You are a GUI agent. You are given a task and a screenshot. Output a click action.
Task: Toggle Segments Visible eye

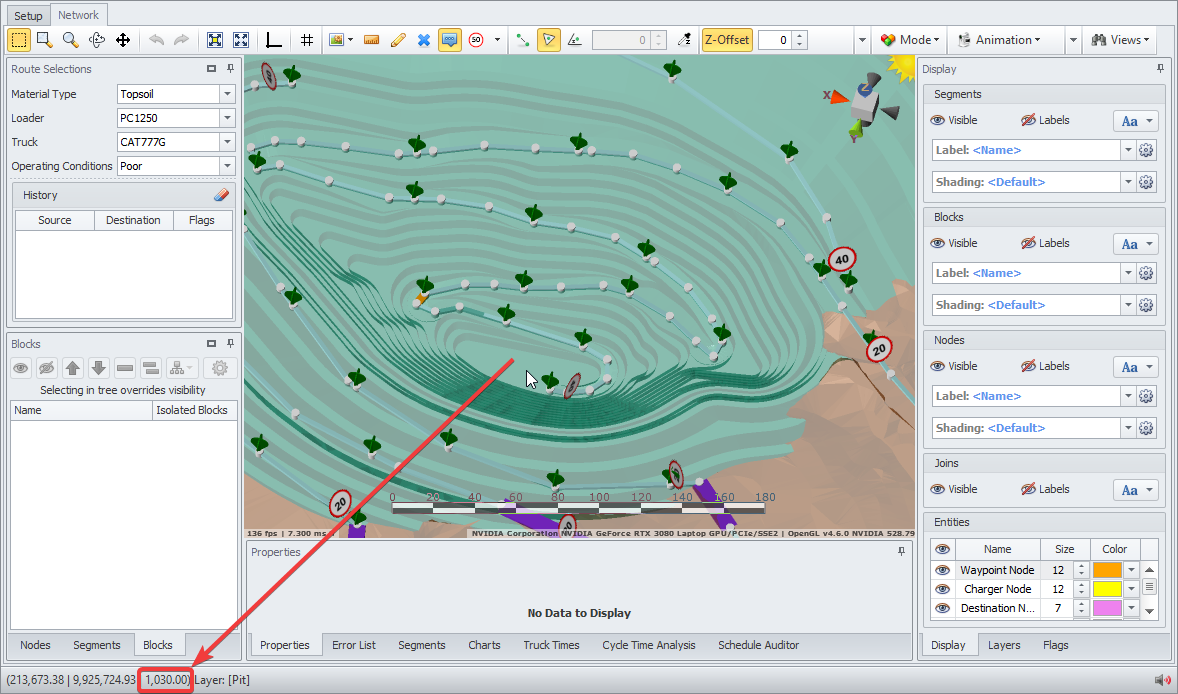938,120
